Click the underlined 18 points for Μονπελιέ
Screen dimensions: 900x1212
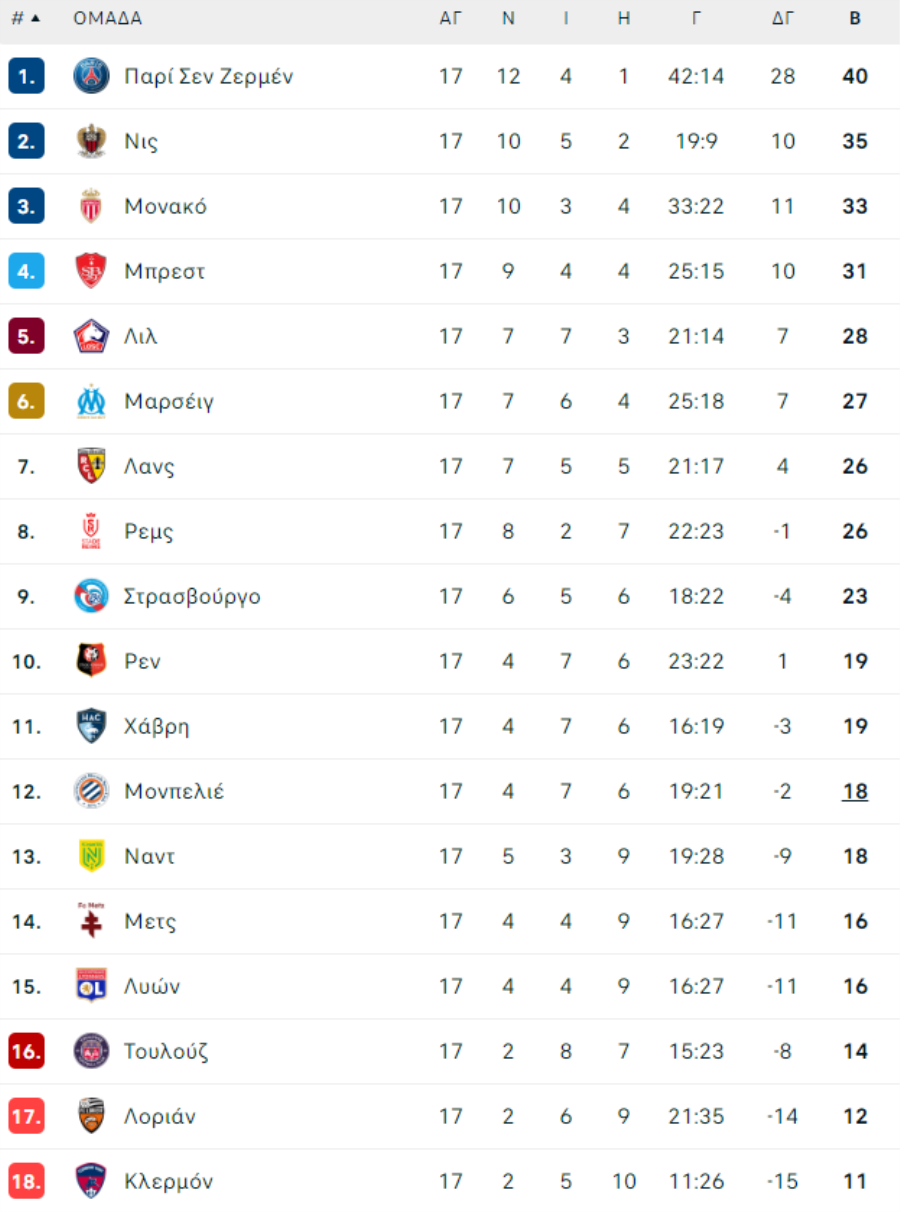pos(855,791)
